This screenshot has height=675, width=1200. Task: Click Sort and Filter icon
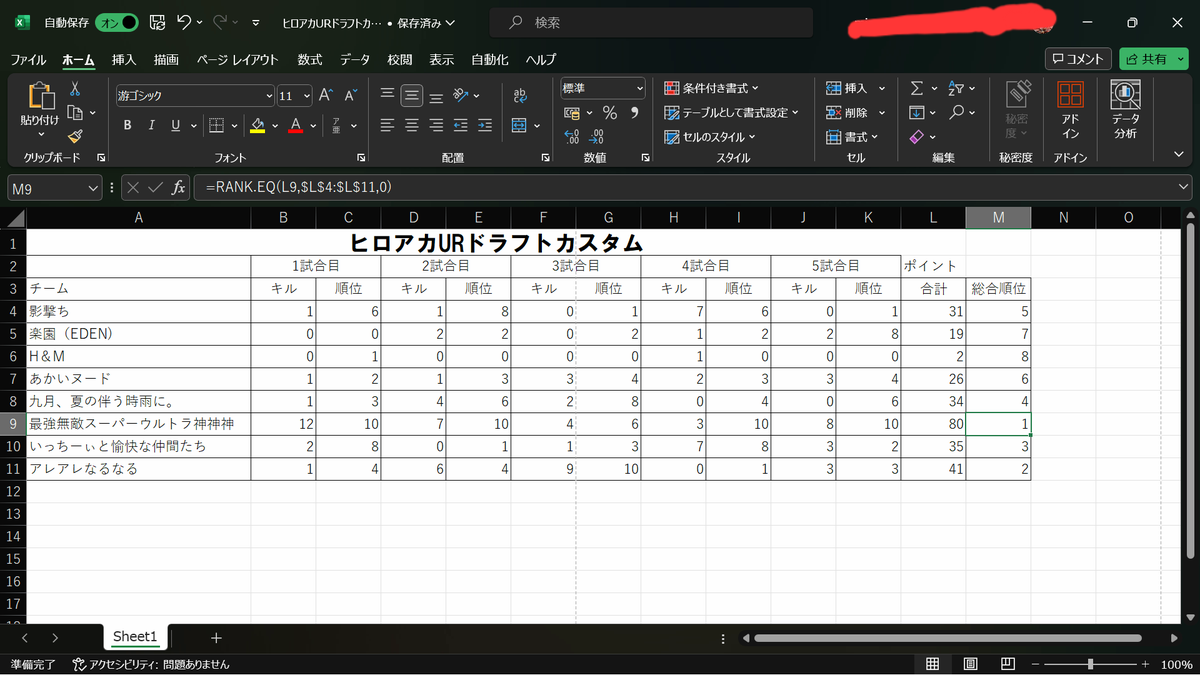click(955, 88)
